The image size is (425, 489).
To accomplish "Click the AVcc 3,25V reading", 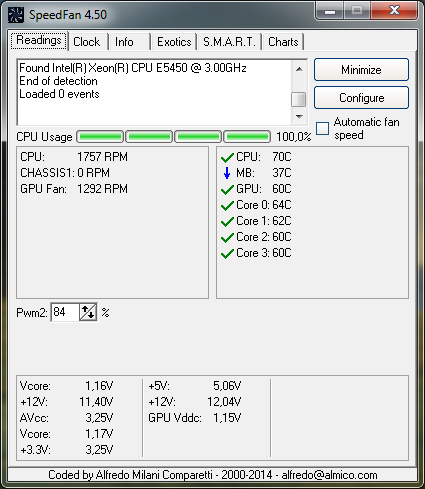I will pyautogui.click(x=67, y=418).
